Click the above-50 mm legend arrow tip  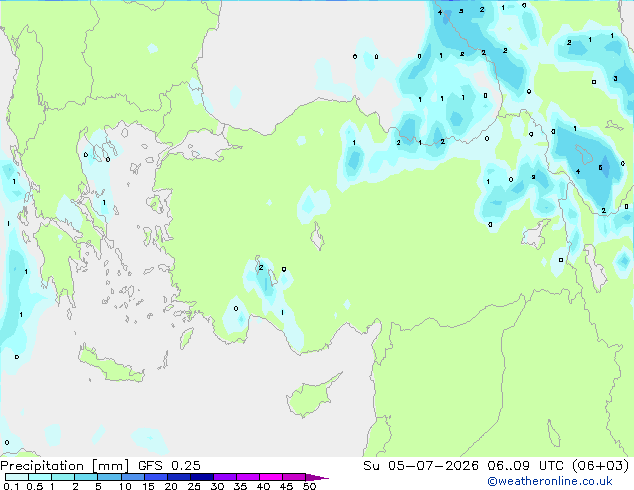(317, 477)
